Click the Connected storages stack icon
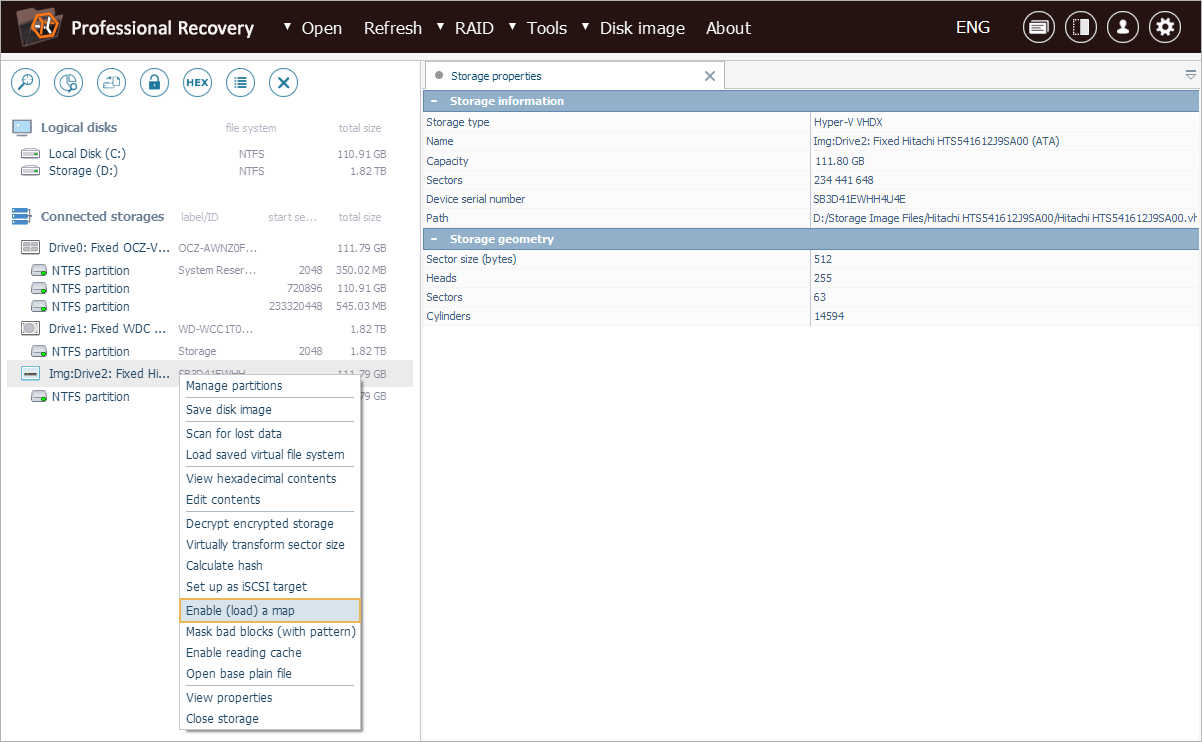Image resolution: width=1202 pixels, height=742 pixels. [x=22, y=217]
